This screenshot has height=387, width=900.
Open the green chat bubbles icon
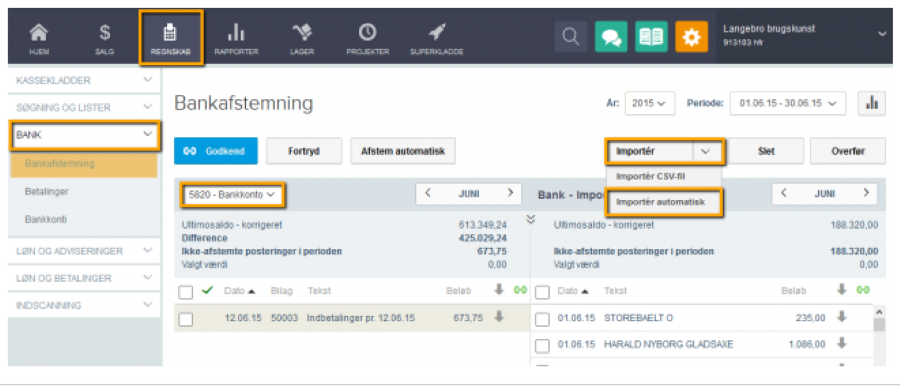click(611, 37)
